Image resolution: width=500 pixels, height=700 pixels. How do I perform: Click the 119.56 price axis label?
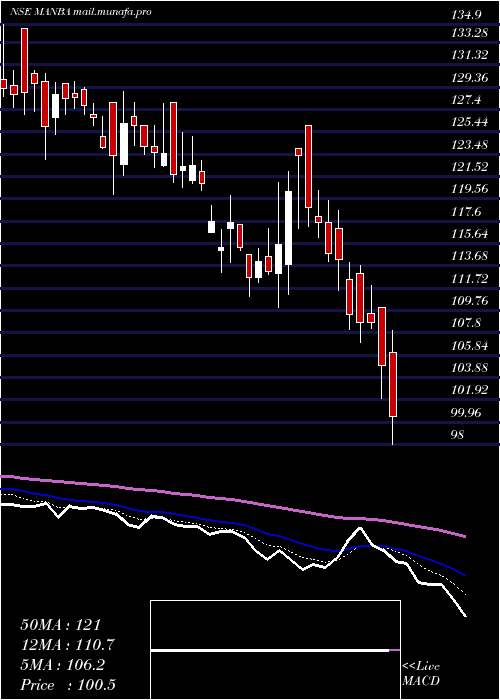(x=471, y=189)
